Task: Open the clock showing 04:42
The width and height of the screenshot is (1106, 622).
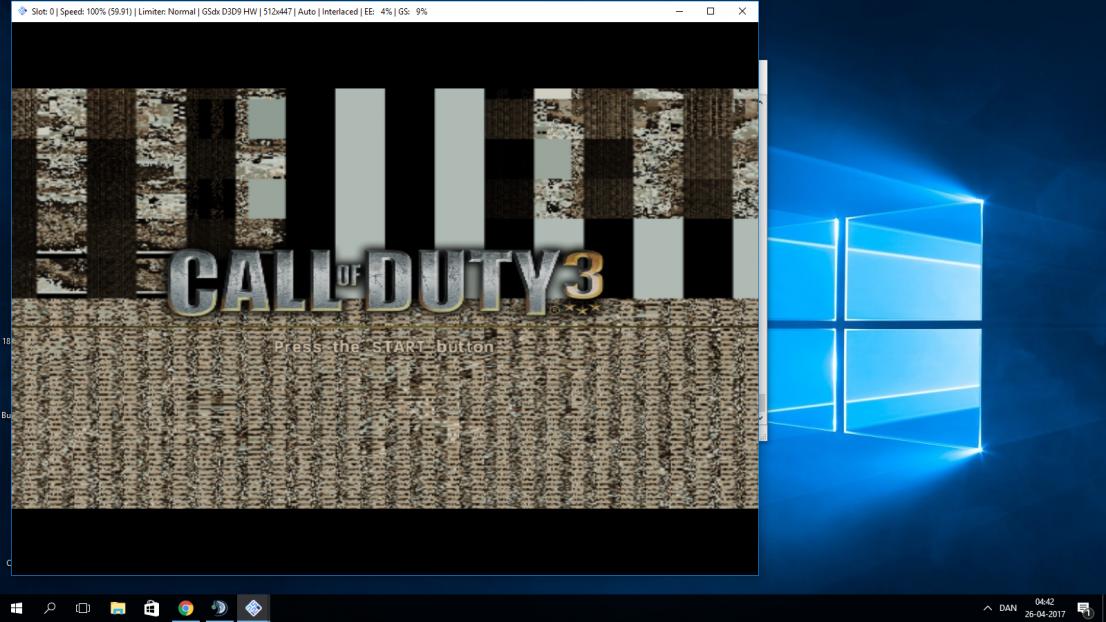Action: (1045, 608)
